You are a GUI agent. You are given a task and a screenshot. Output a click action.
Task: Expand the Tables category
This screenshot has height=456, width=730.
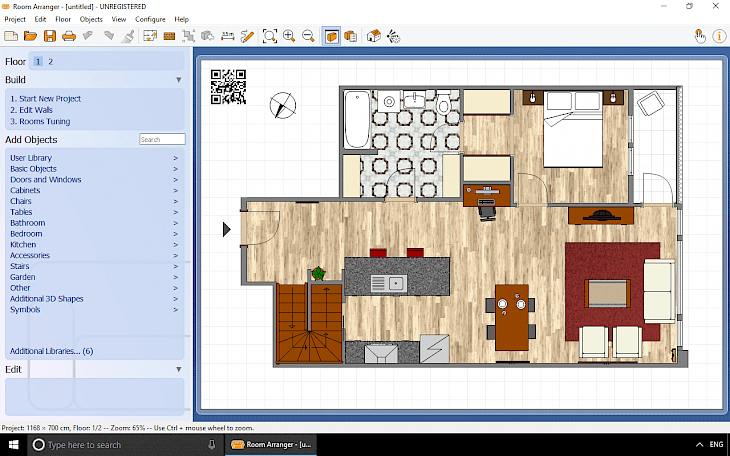(x=94, y=212)
